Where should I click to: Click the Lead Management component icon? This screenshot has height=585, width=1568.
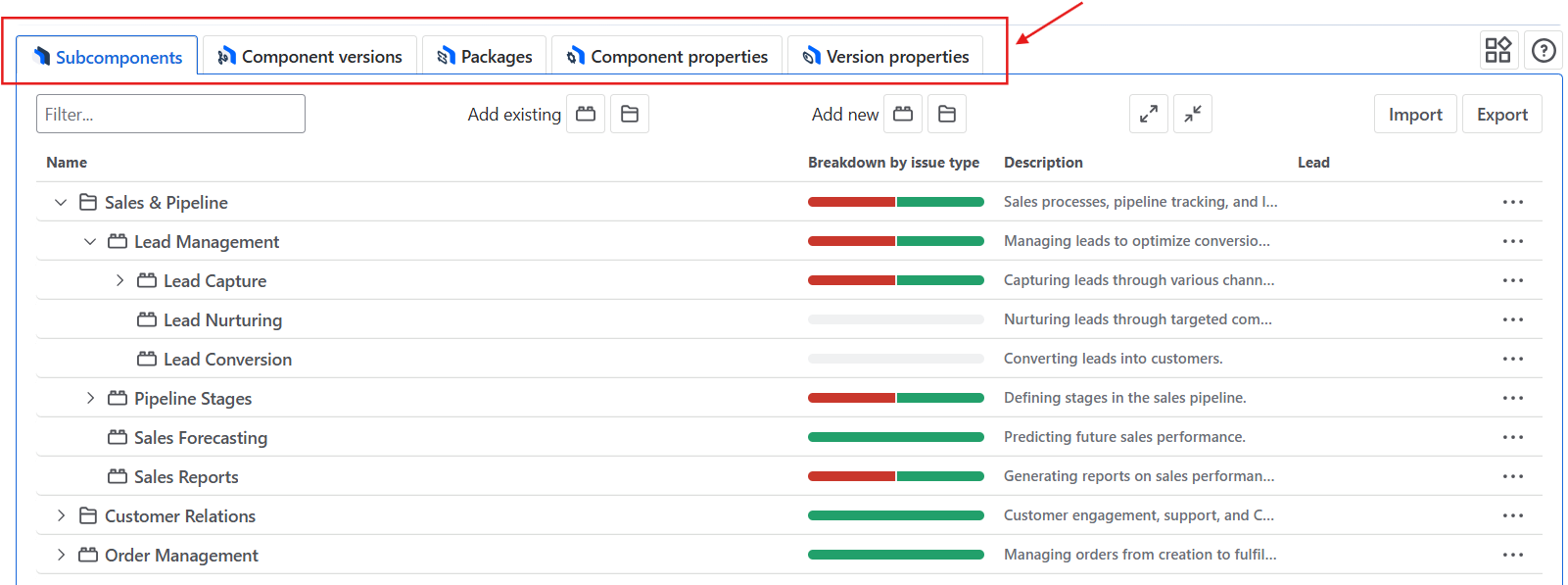point(118,241)
